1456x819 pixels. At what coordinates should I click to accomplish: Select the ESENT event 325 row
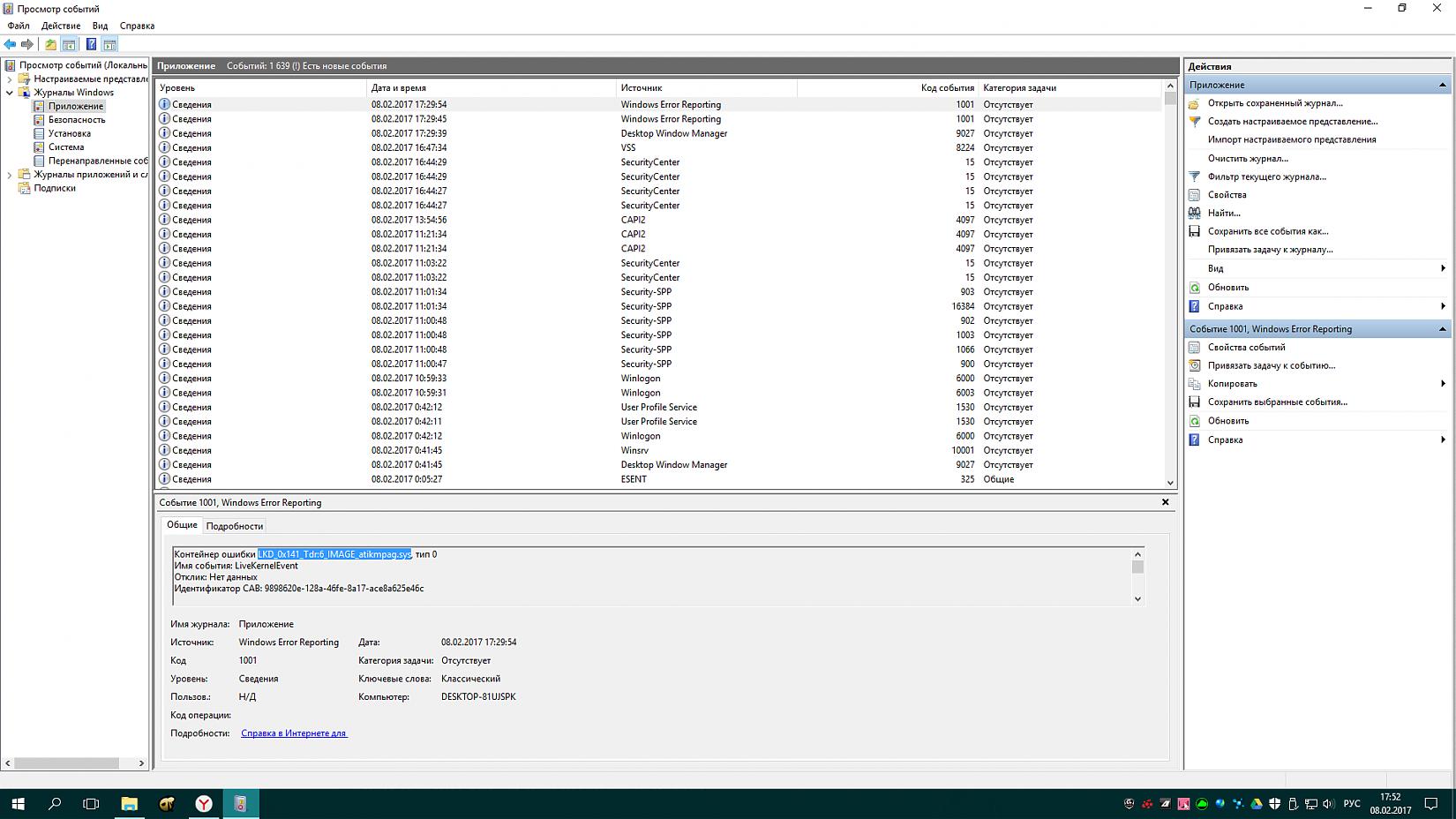click(659, 479)
